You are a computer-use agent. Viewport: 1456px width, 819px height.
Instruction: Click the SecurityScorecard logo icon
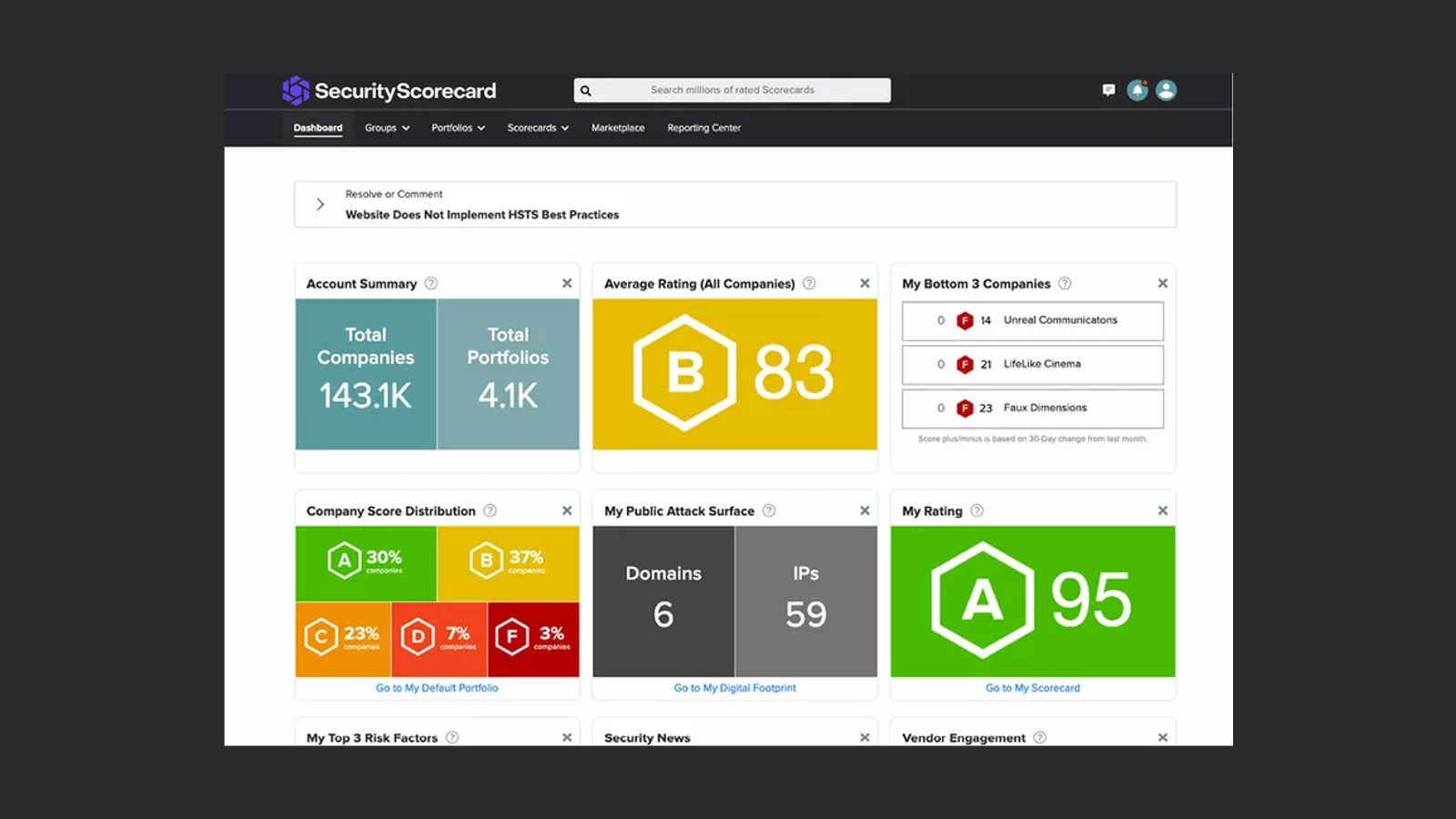pos(296,90)
